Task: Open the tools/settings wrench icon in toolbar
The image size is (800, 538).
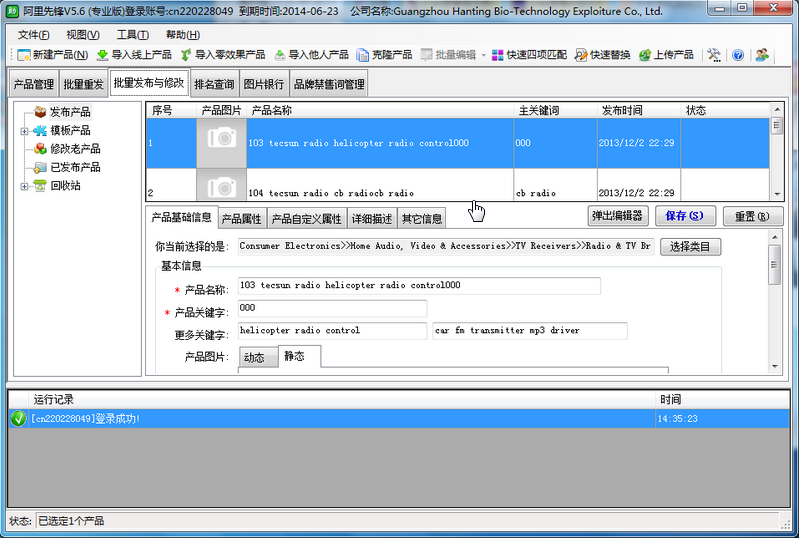Action: [714, 55]
